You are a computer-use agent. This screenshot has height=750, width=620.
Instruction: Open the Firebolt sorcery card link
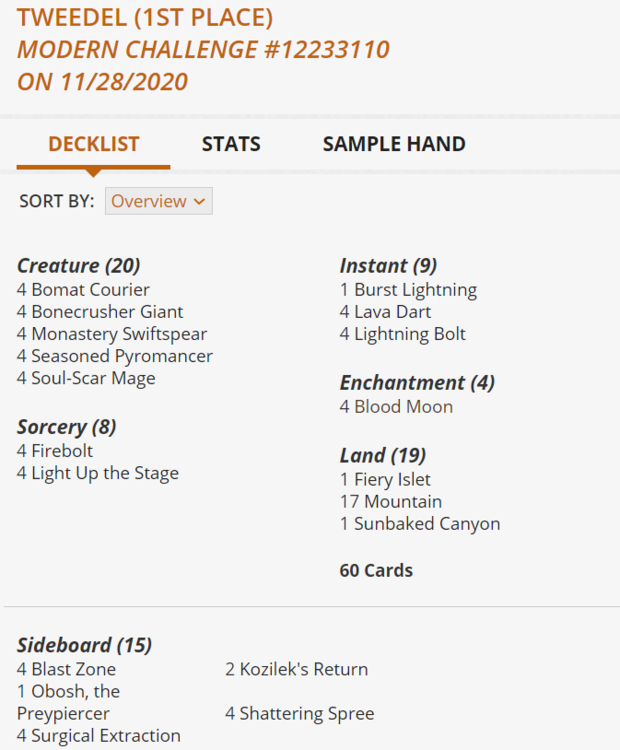[x=62, y=451]
